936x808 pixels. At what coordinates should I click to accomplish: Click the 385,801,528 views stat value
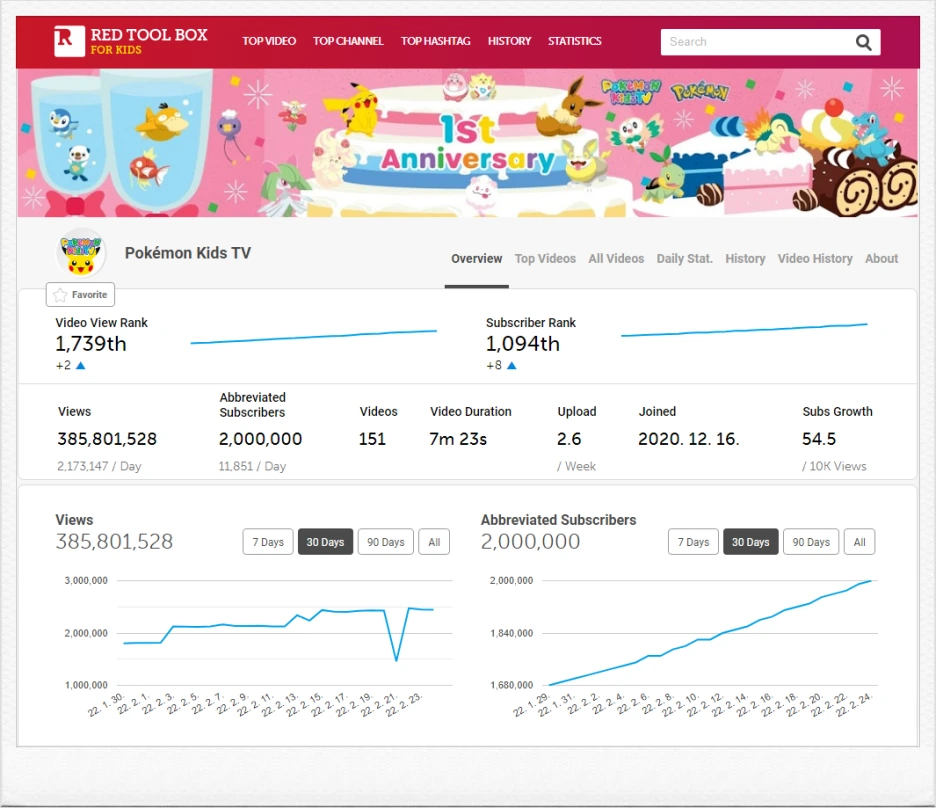(107, 439)
